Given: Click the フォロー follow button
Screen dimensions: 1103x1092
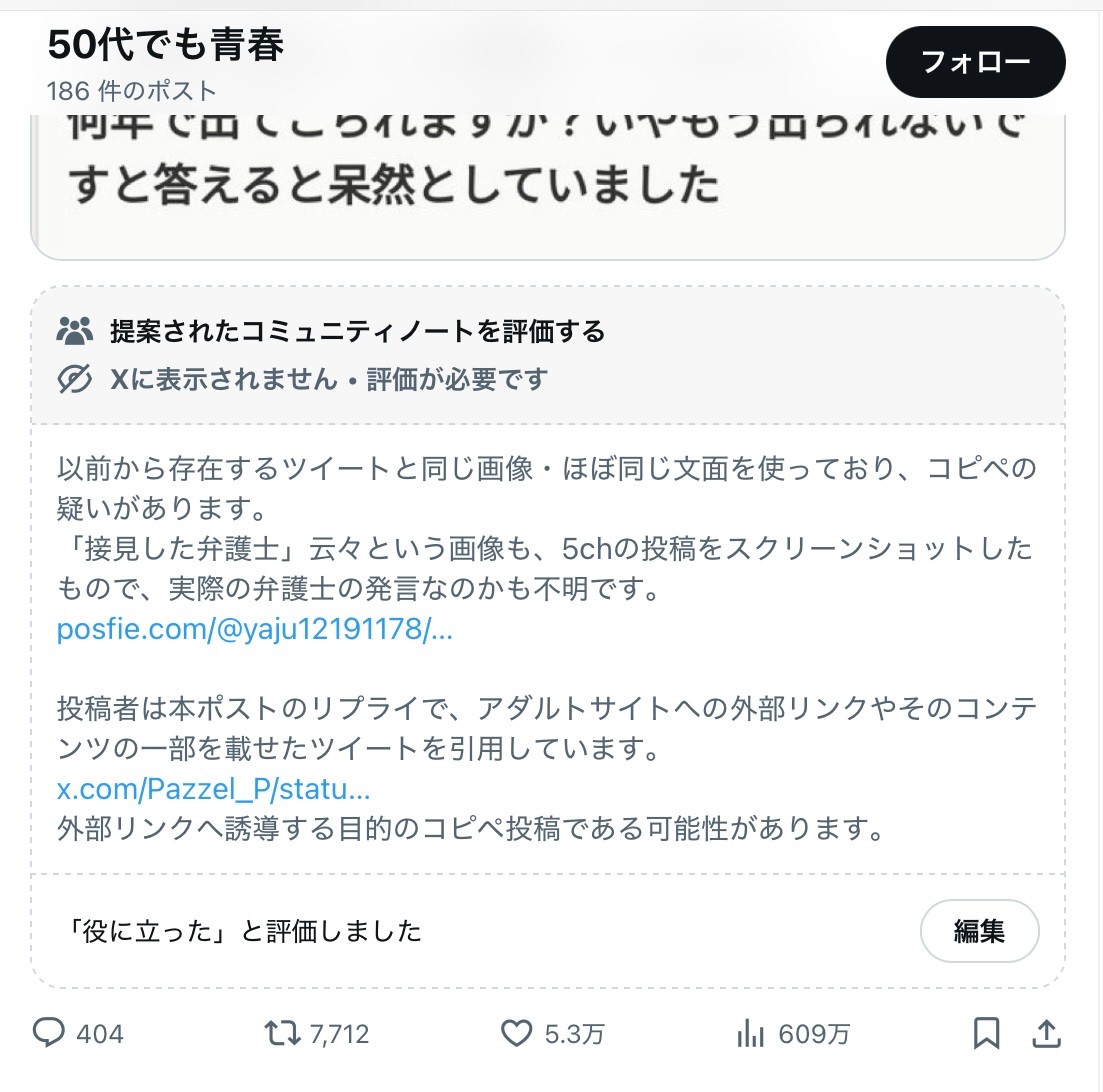Looking at the screenshot, I should (x=975, y=62).
